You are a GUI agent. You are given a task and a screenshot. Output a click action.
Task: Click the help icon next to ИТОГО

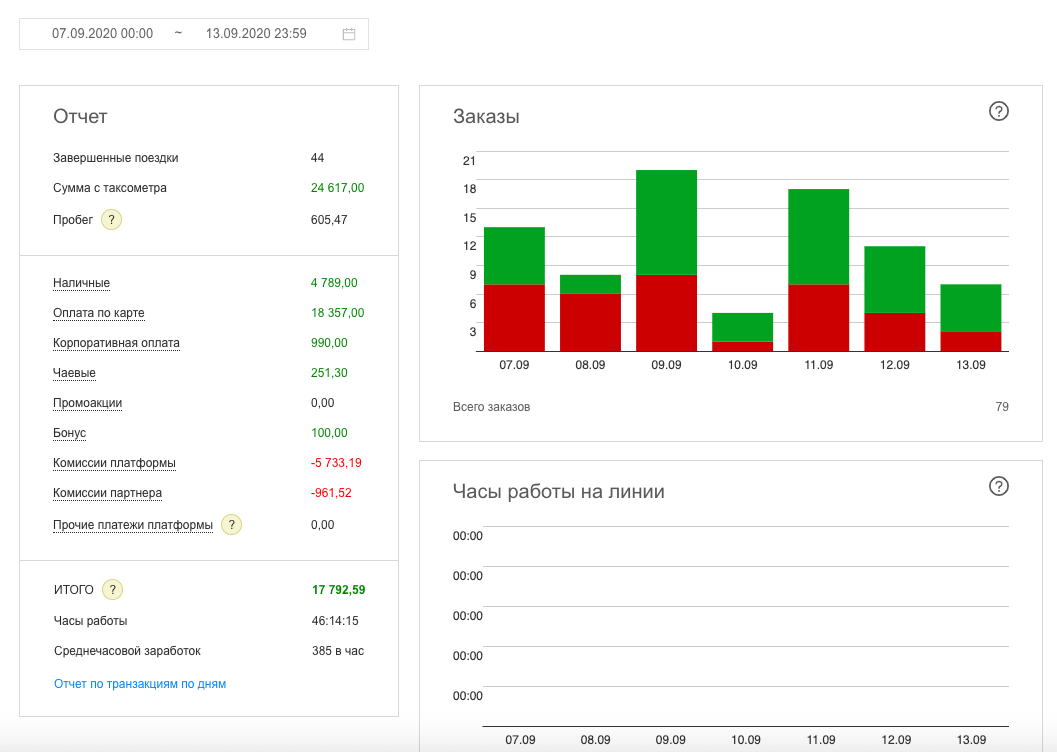pyautogui.click(x=113, y=590)
